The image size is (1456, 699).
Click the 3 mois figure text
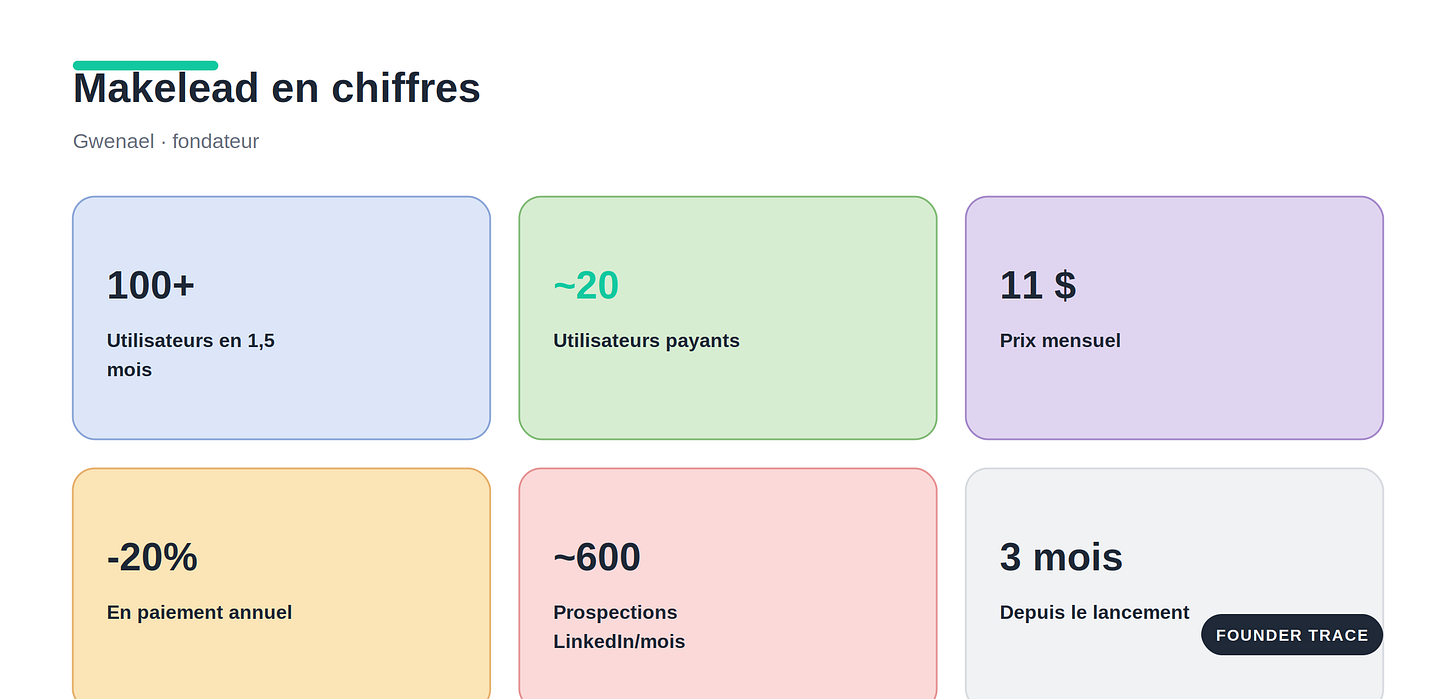tap(1061, 557)
